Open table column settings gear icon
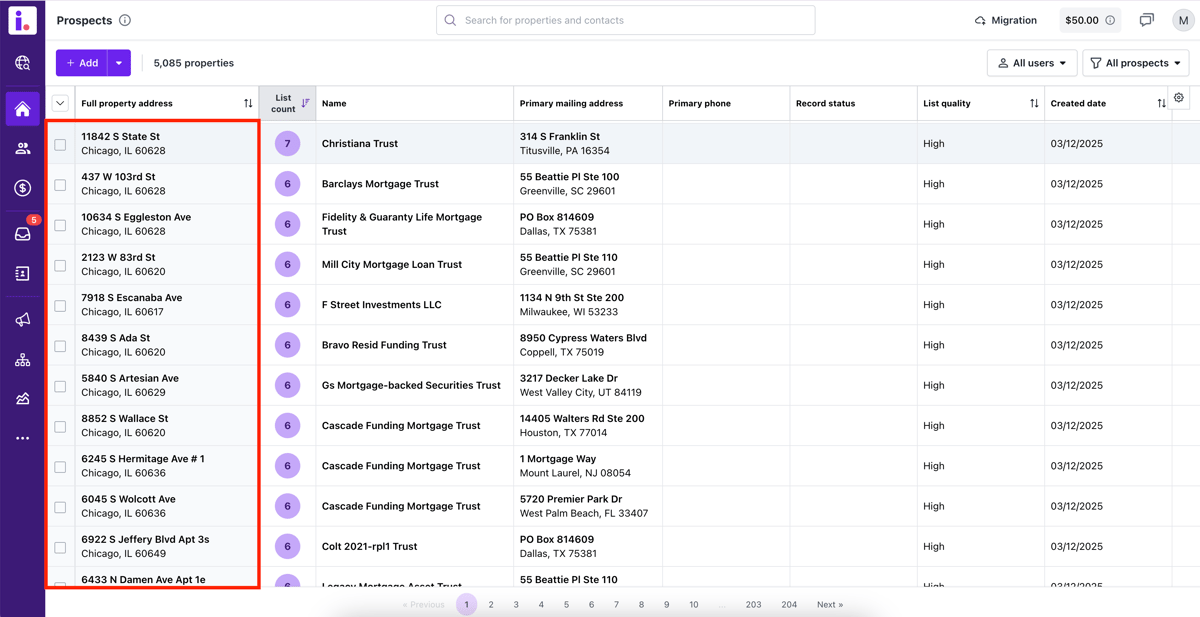Viewport: 1200px width, 617px height. pos(1179,98)
